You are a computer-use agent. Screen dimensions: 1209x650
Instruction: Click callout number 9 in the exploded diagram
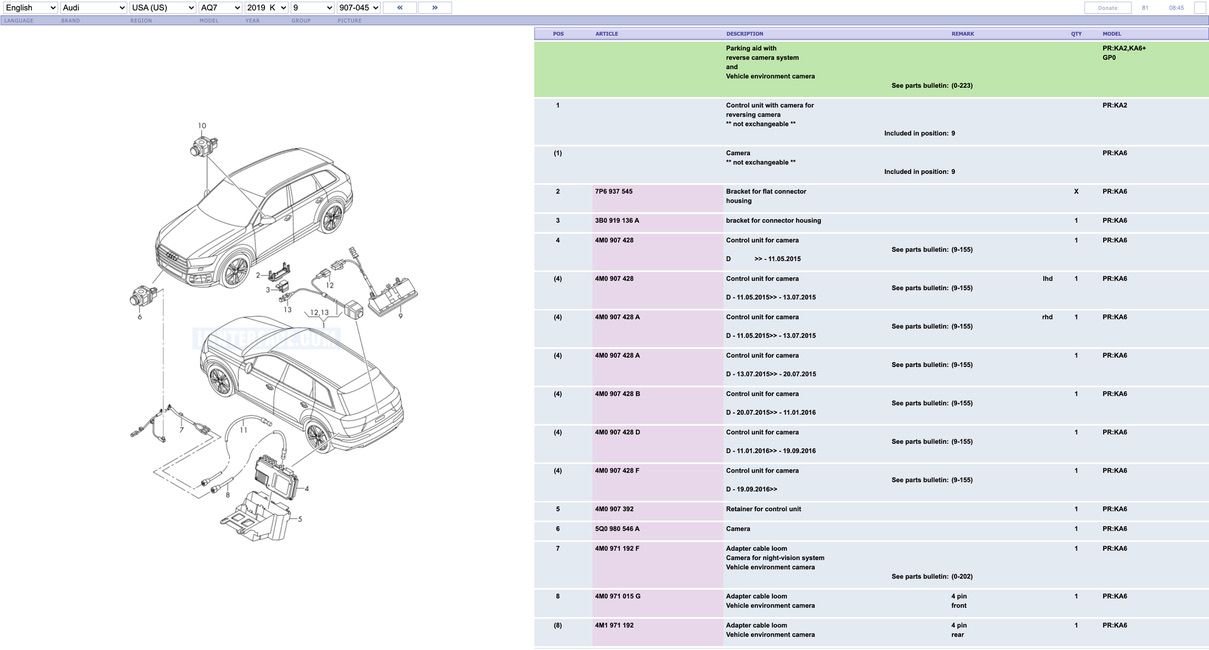point(401,315)
